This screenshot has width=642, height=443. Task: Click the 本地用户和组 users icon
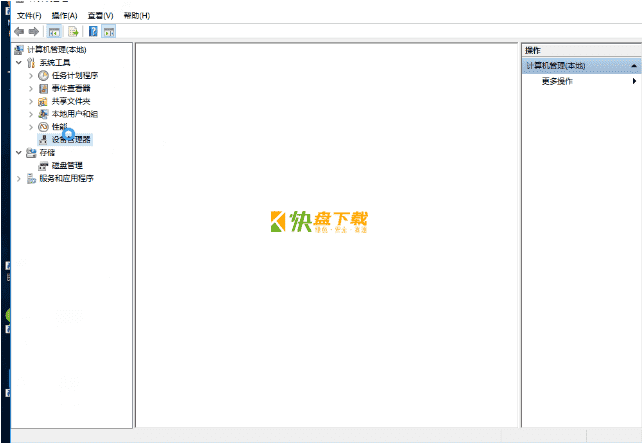pyautogui.click(x=43, y=114)
